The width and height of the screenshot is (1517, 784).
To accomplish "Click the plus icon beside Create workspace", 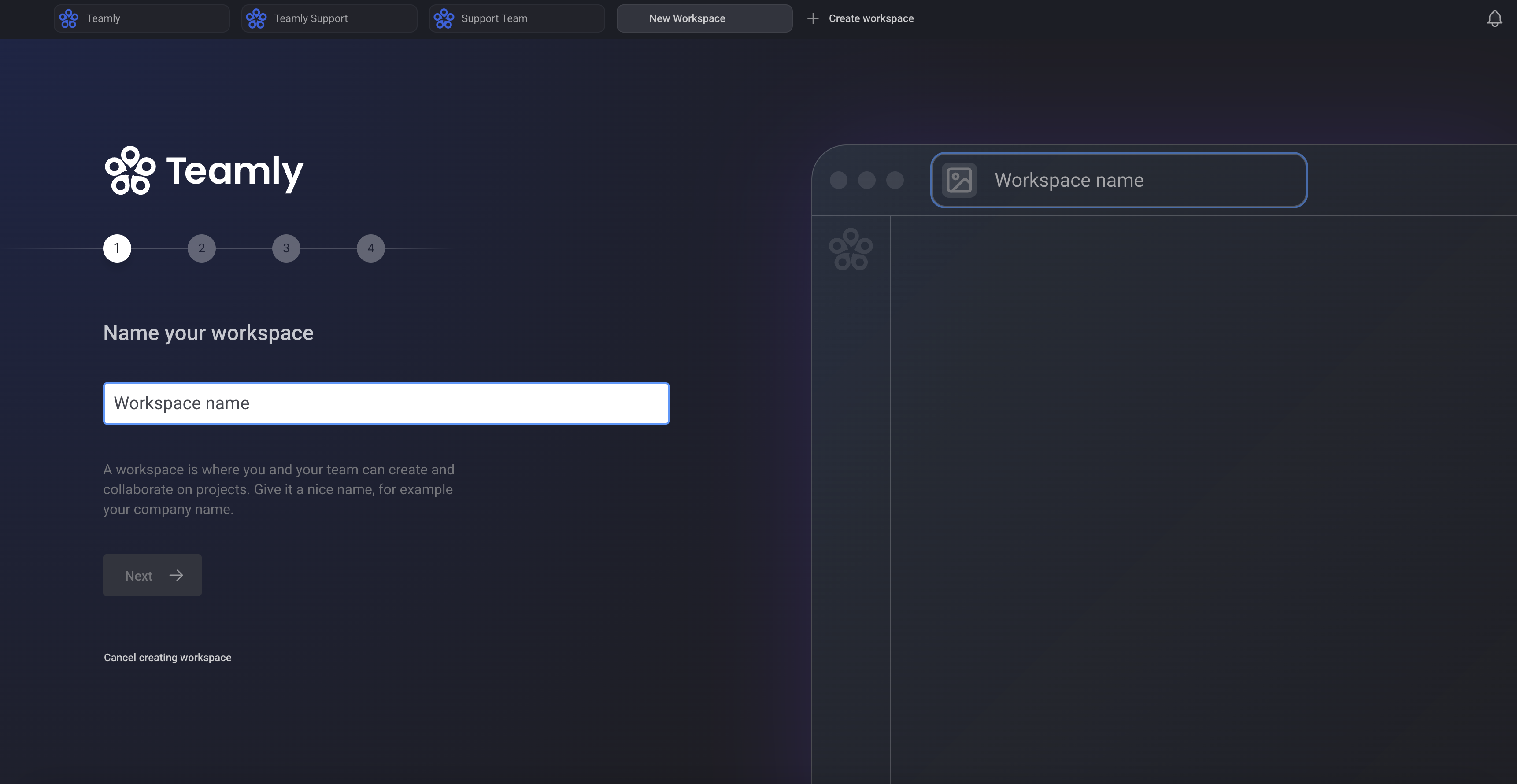I will [x=813, y=19].
